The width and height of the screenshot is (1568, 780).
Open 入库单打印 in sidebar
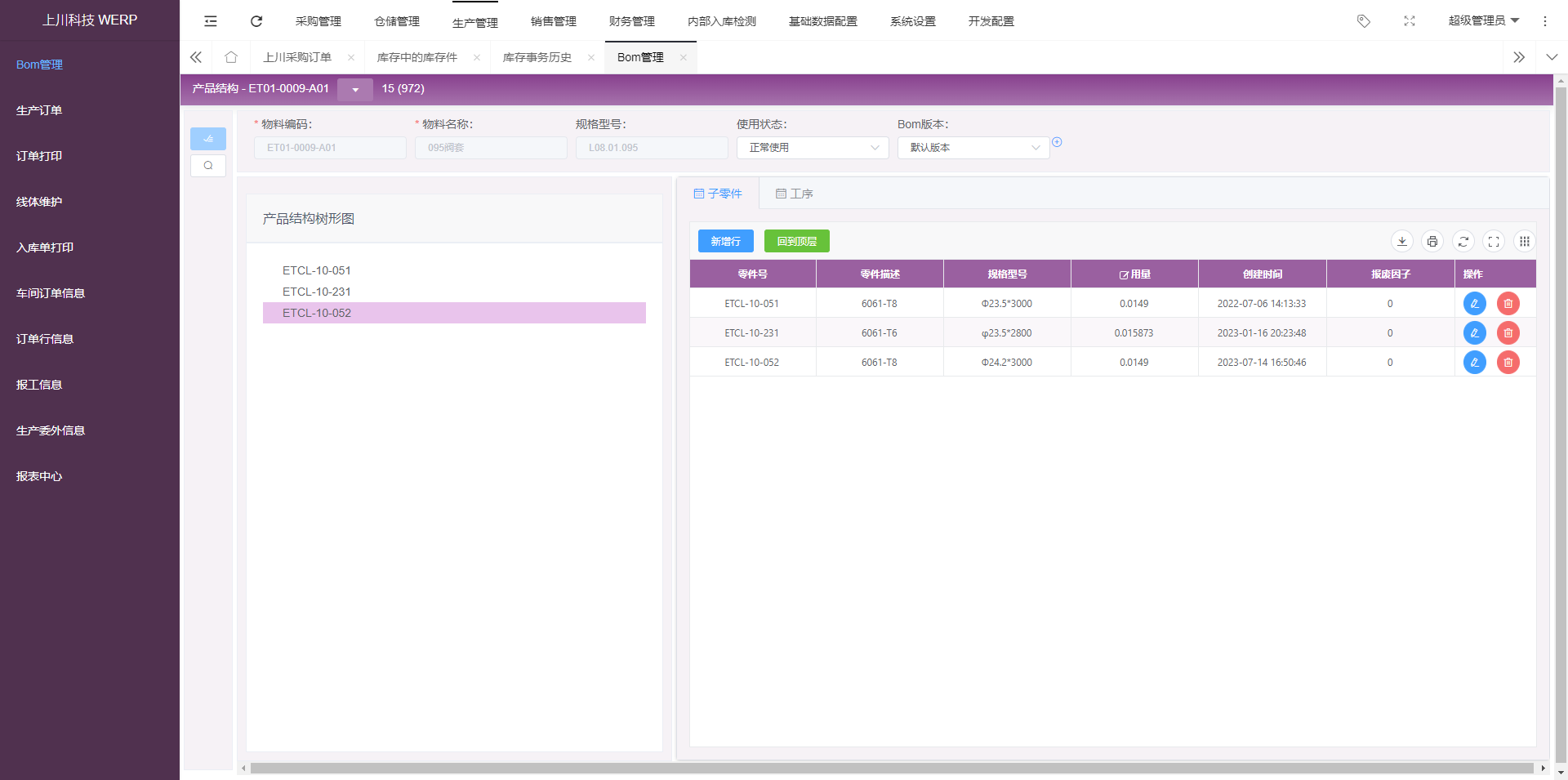coord(45,247)
